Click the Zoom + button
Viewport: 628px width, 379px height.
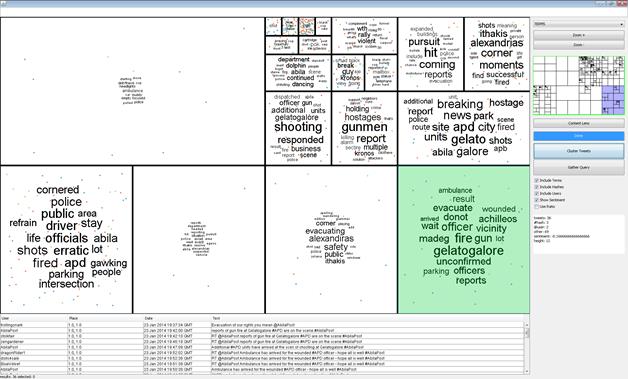[x=578, y=35]
